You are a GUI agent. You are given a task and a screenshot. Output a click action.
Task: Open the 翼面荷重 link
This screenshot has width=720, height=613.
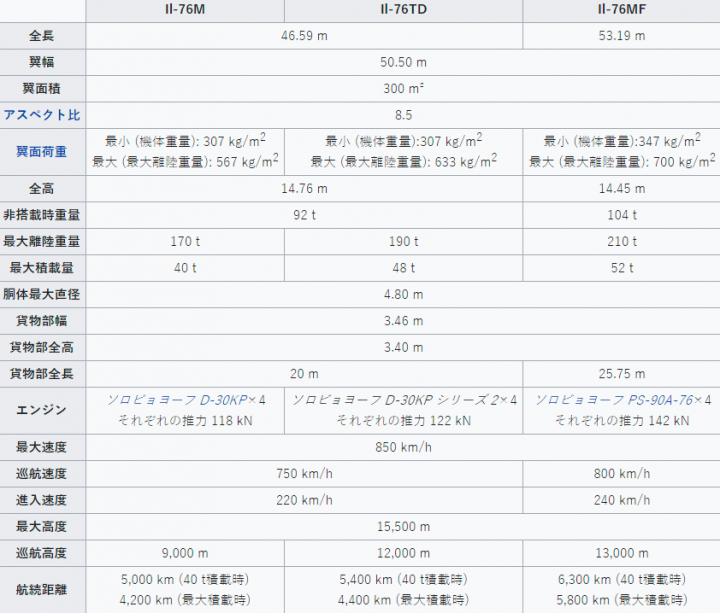(42, 152)
